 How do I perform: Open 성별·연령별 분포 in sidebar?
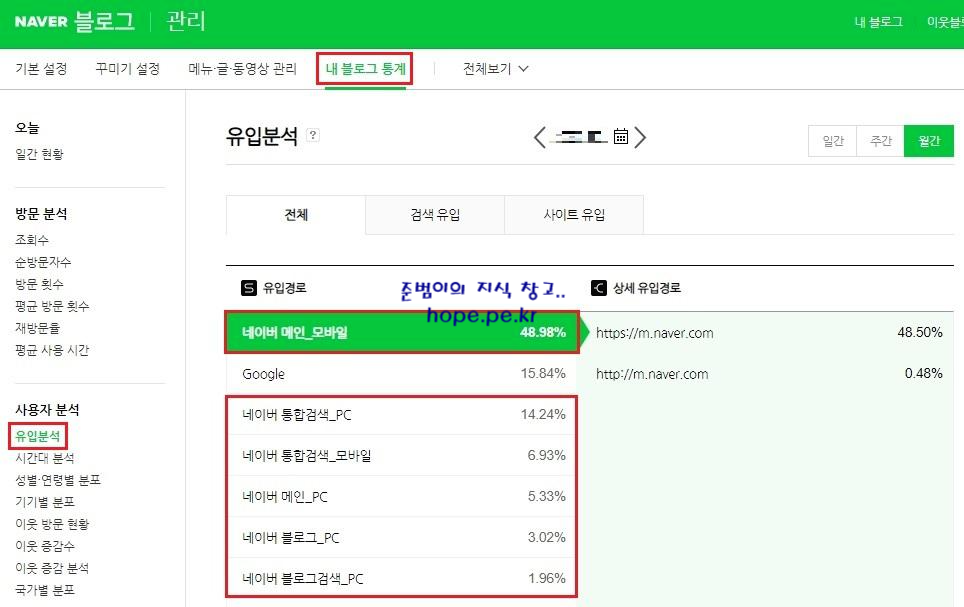pos(58,480)
